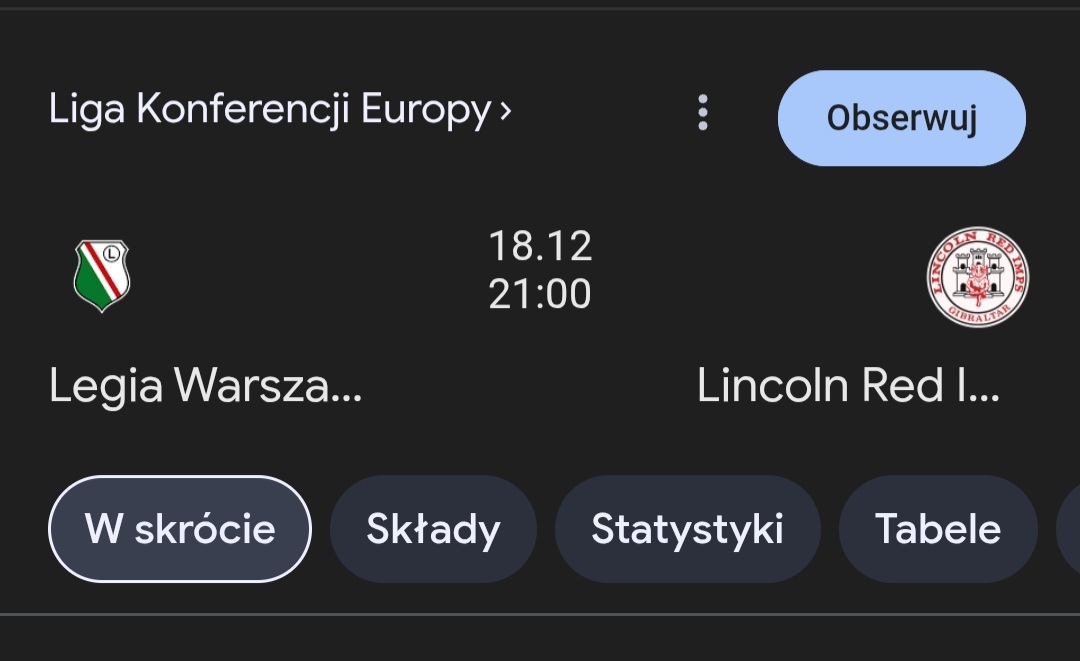Select the W skrócie tab

pos(180,528)
